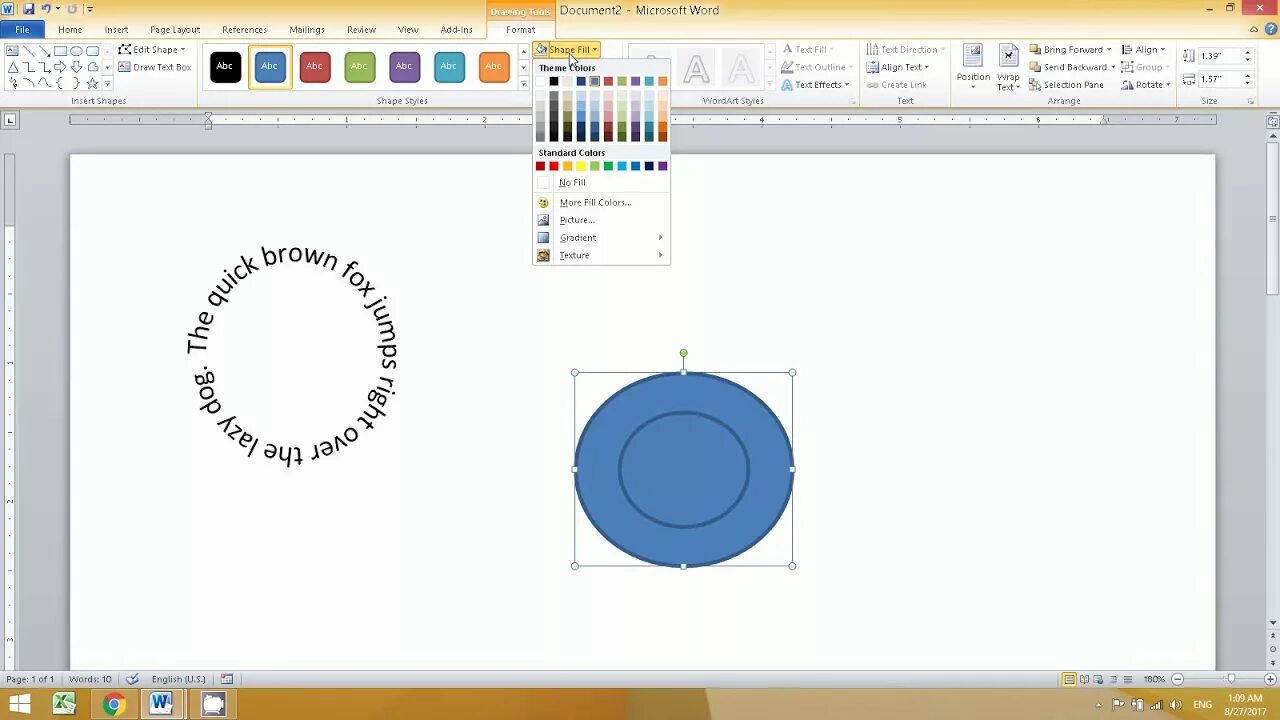Click the shape height field showing 1.39"

tap(1220, 57)
